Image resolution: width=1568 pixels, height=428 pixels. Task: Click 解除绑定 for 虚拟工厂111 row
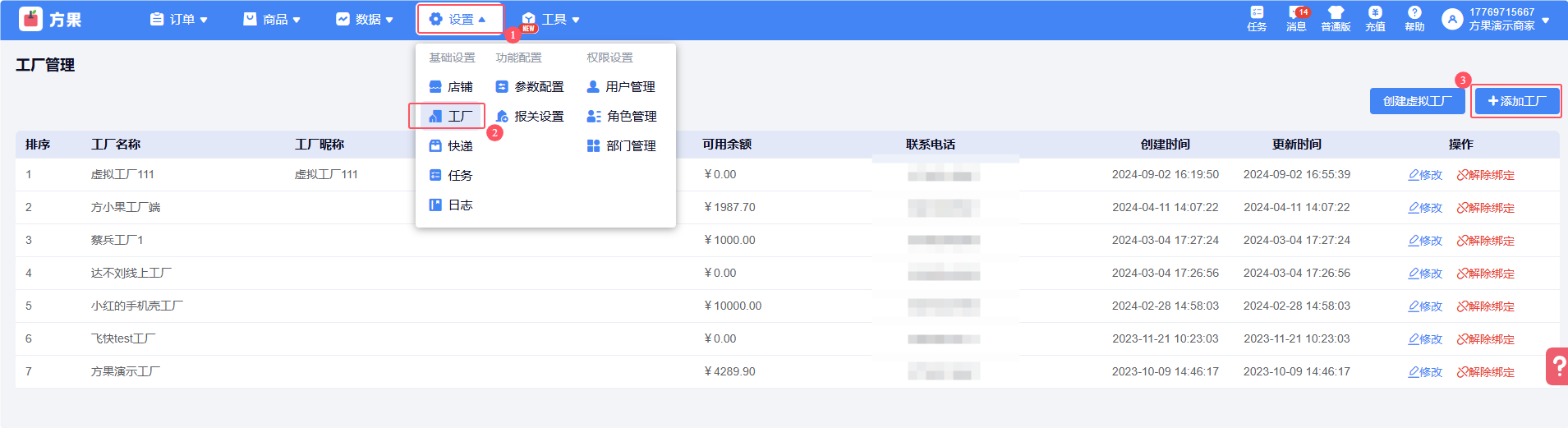1485,175
